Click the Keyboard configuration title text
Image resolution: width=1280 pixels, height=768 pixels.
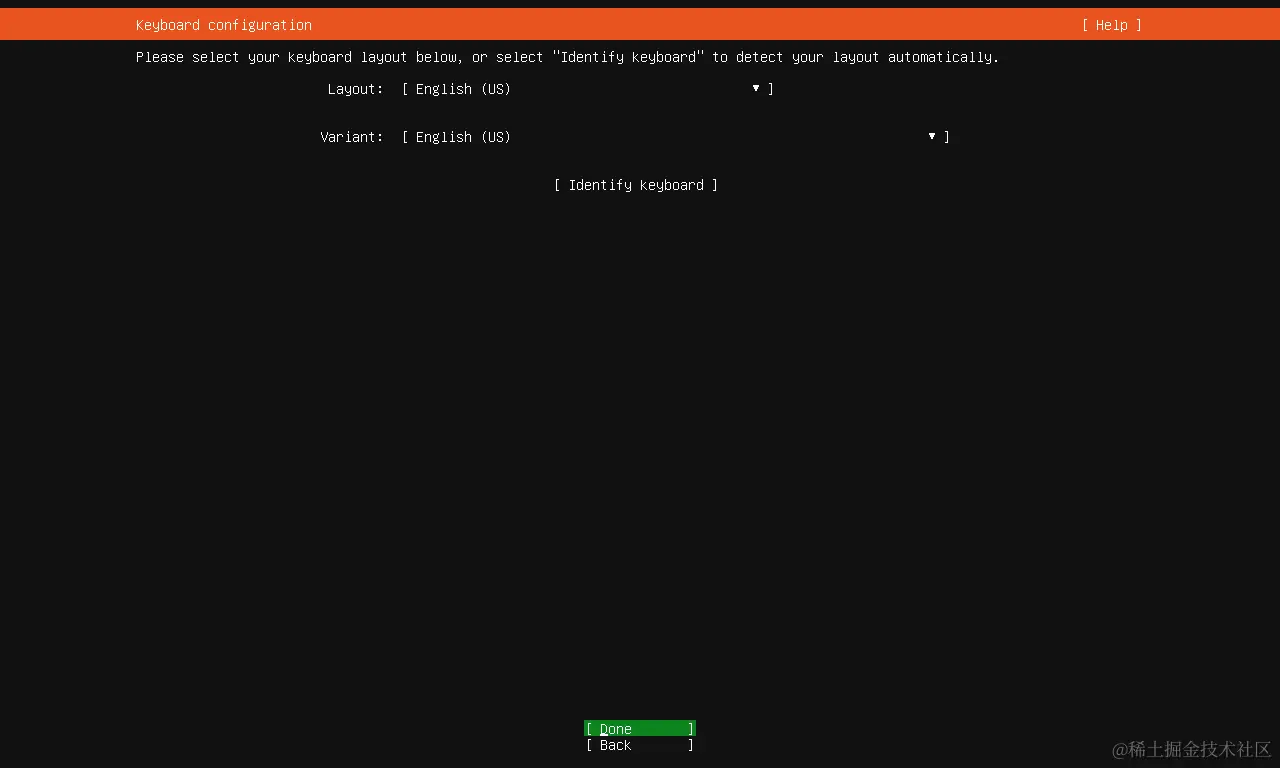pyautogui.click(x=224, y=25)
